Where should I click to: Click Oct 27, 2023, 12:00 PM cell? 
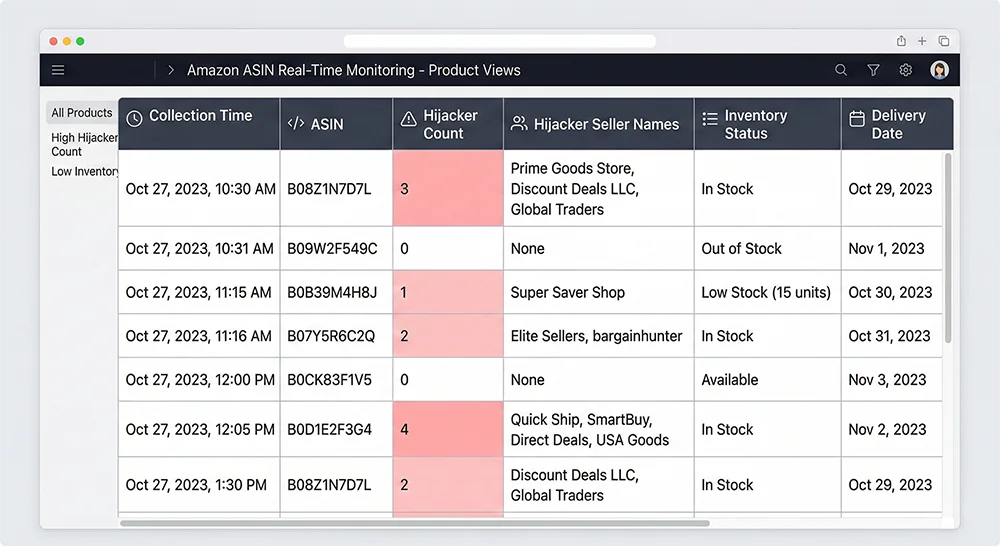pyautogui.click(x=199, y=380)
